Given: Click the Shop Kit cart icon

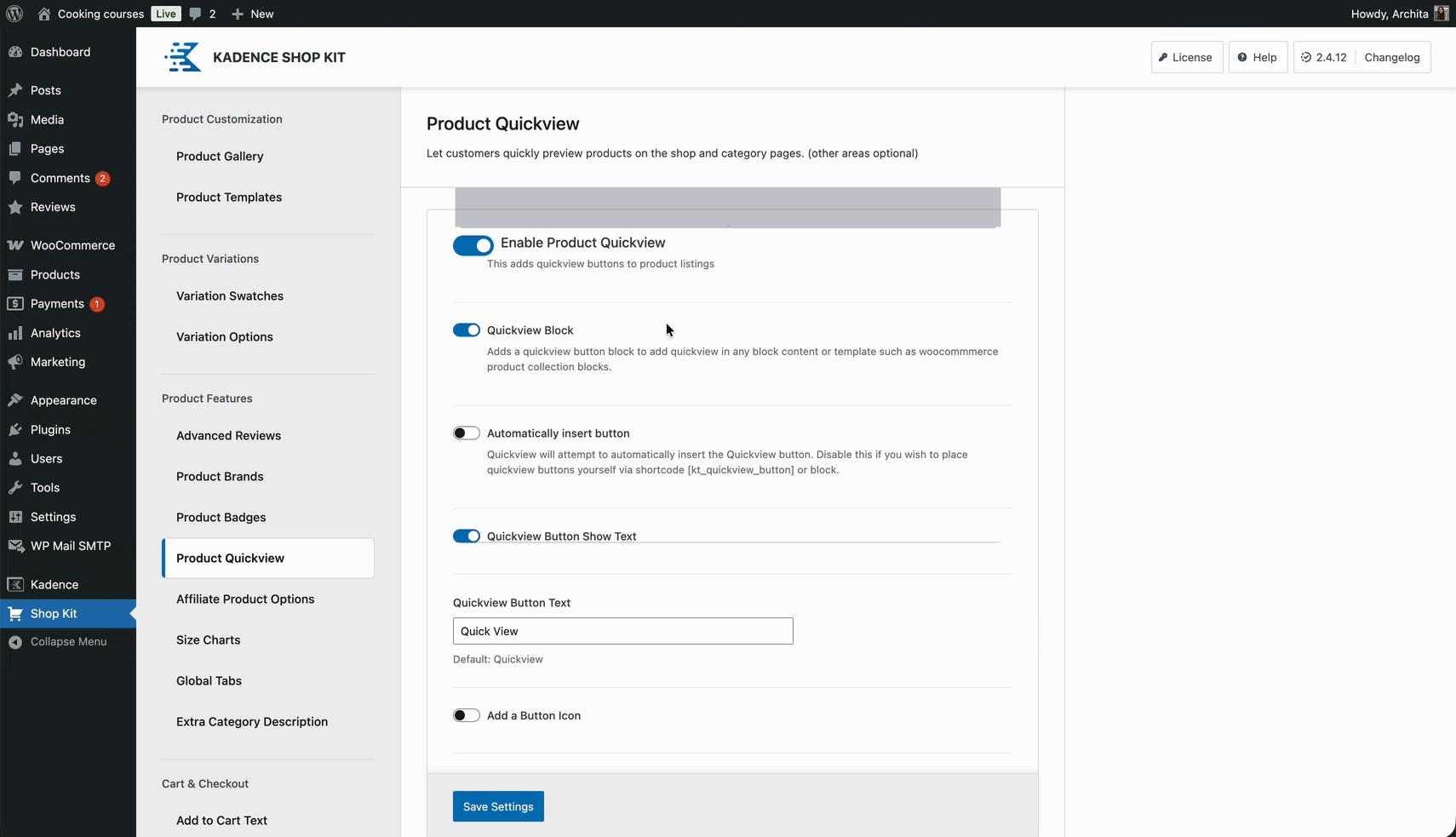Looking at the screenshot, I should (15, 614).
